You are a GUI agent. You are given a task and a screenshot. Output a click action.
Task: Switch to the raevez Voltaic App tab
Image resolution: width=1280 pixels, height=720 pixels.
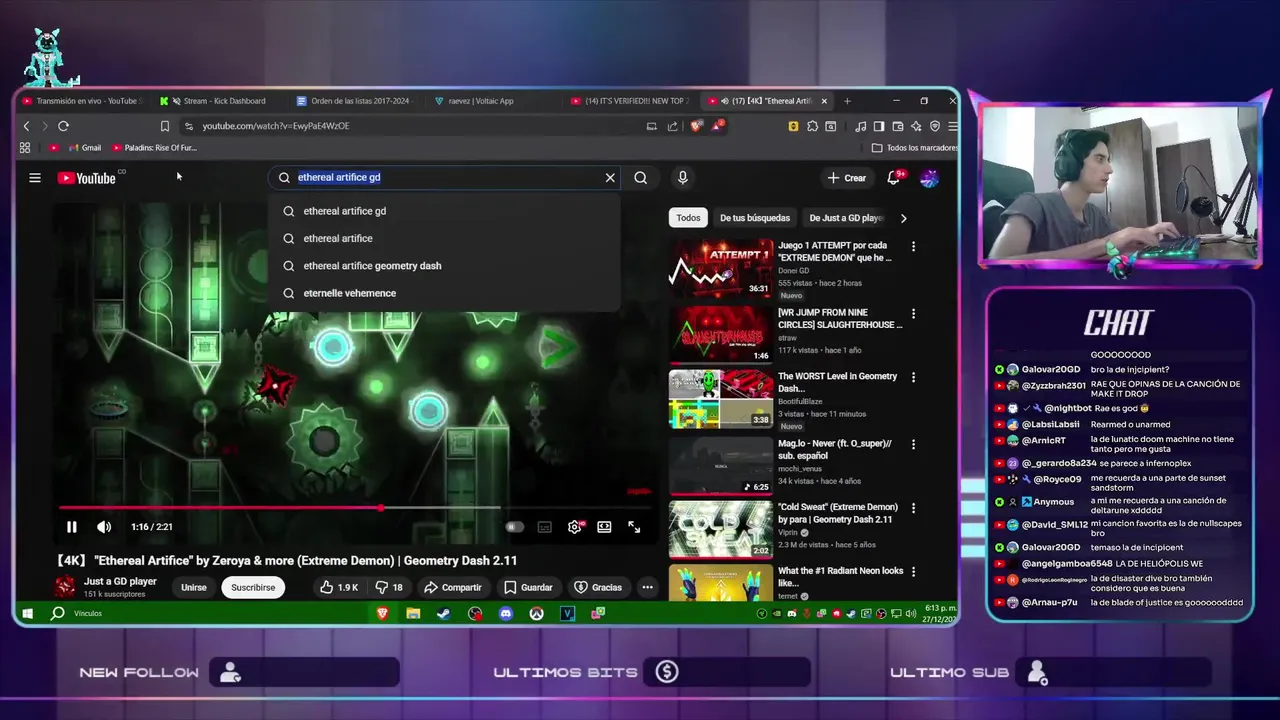tap(492, 101)
